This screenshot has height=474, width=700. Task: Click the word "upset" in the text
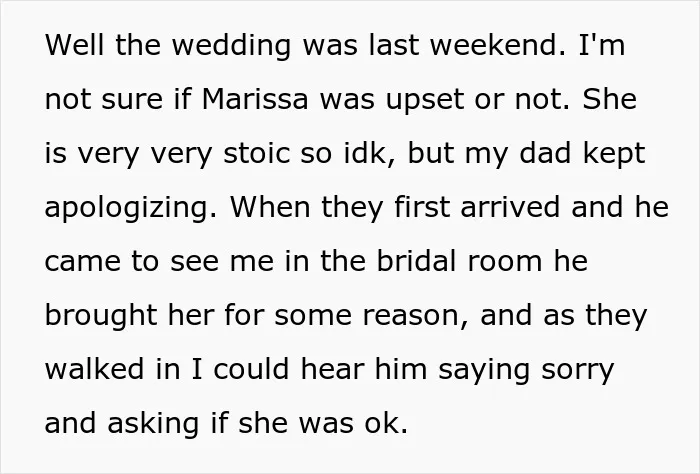pos(425,100)
